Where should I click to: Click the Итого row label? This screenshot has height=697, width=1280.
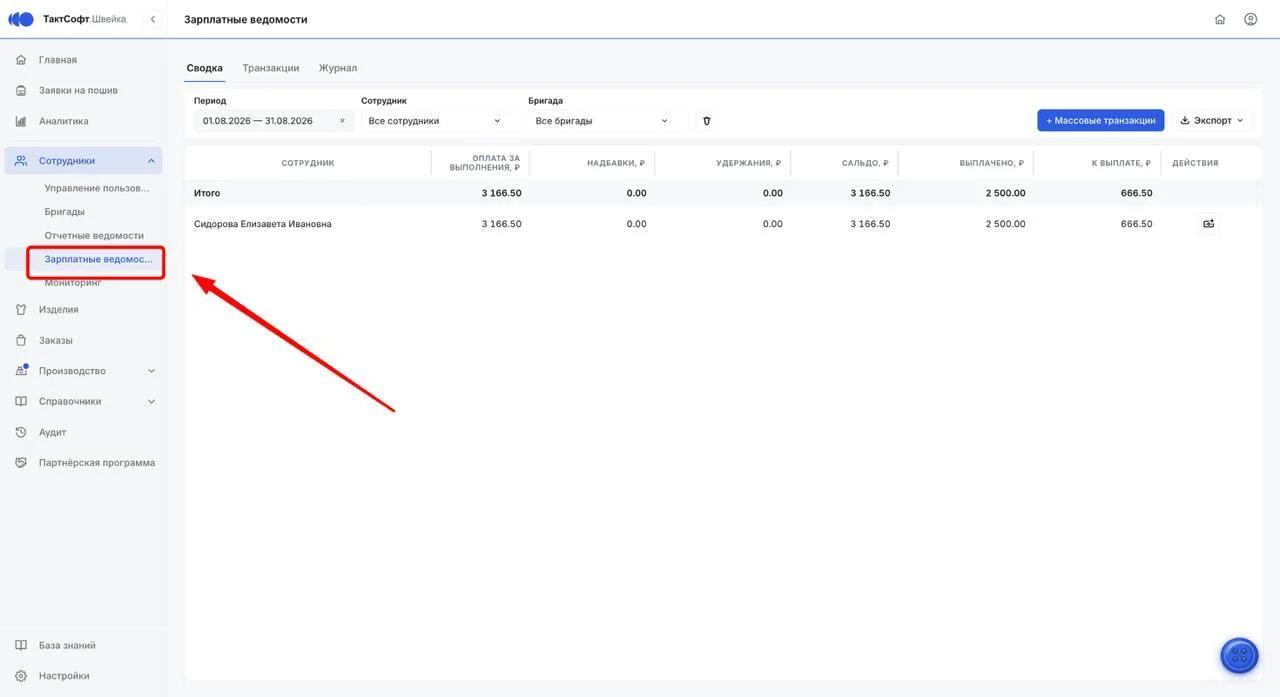point(207,193)
